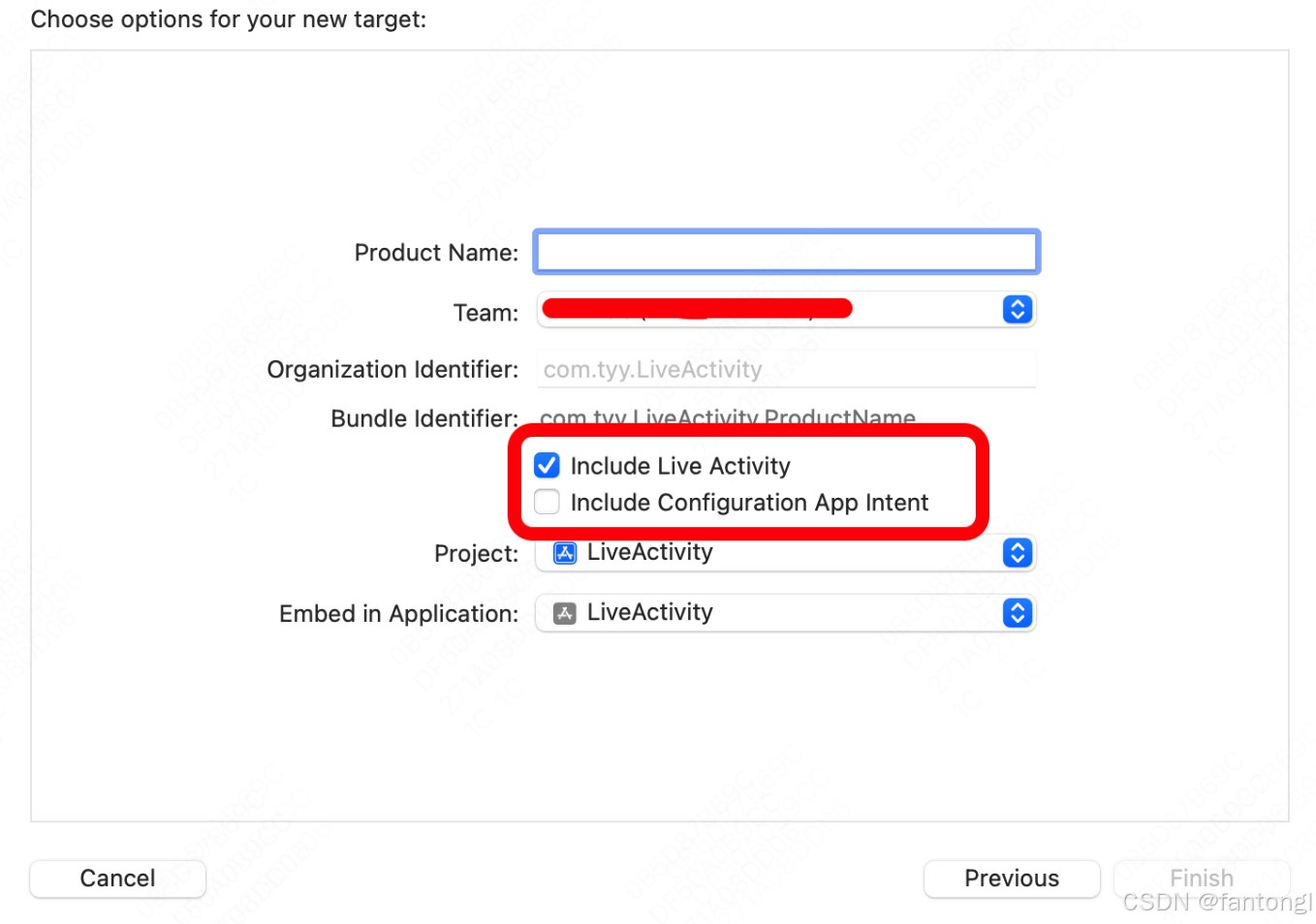Uncheck the Include Live Activity checkbox

click(548, 465)
